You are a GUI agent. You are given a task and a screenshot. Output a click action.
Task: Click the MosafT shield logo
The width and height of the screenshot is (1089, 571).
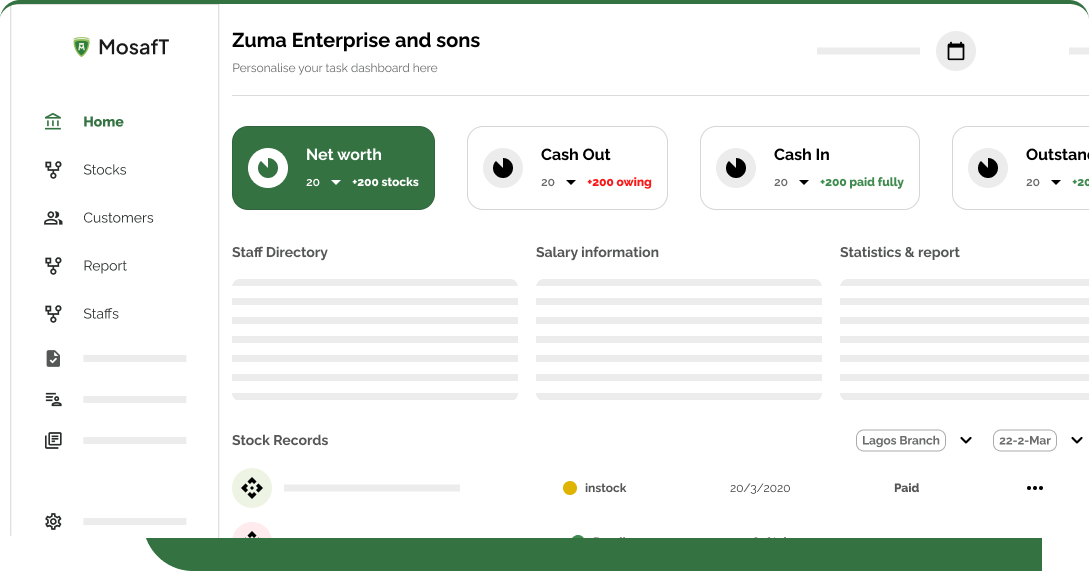[x=81, y=47]
